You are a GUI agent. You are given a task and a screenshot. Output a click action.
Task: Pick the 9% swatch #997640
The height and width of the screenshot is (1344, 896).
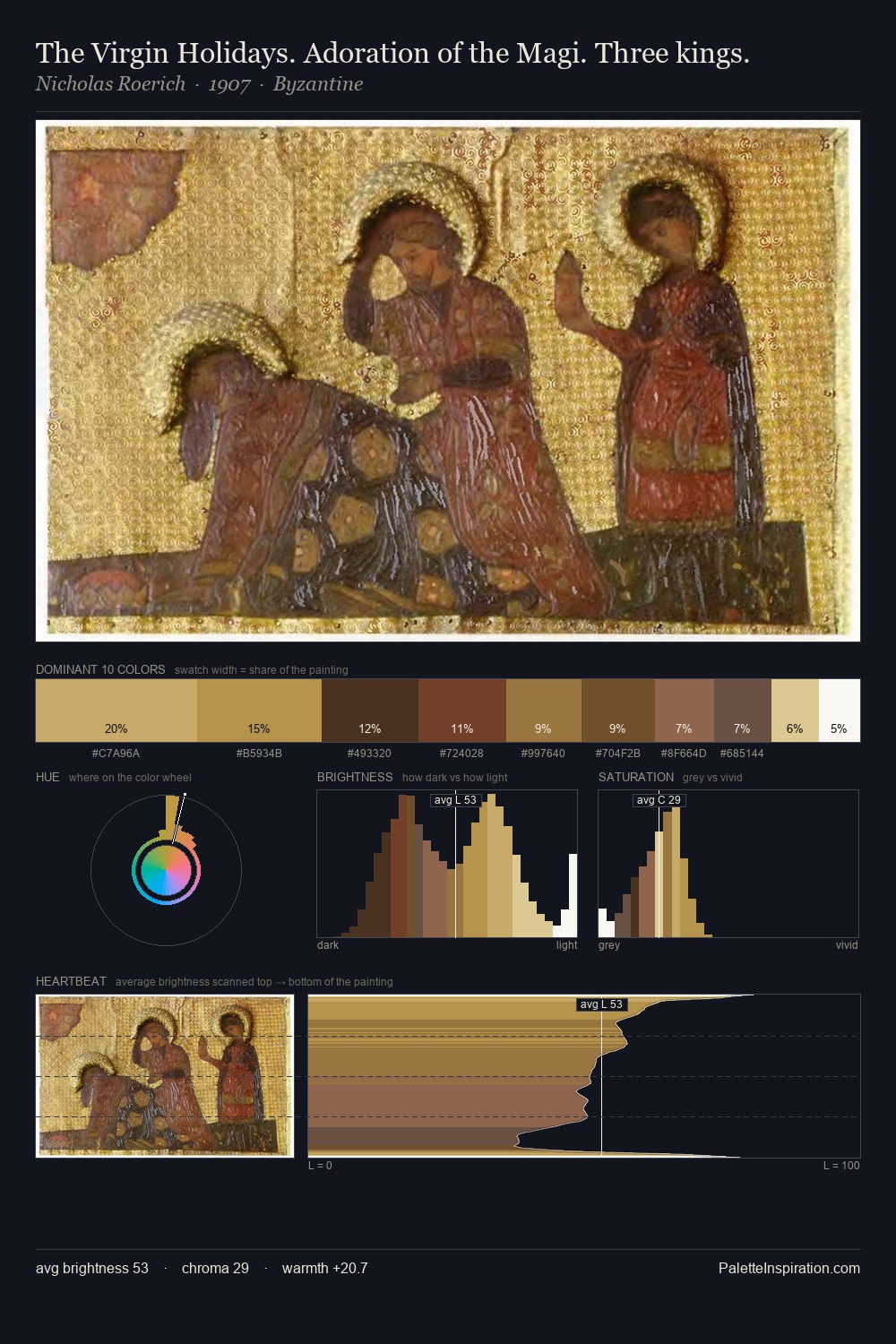coord(544,711)
